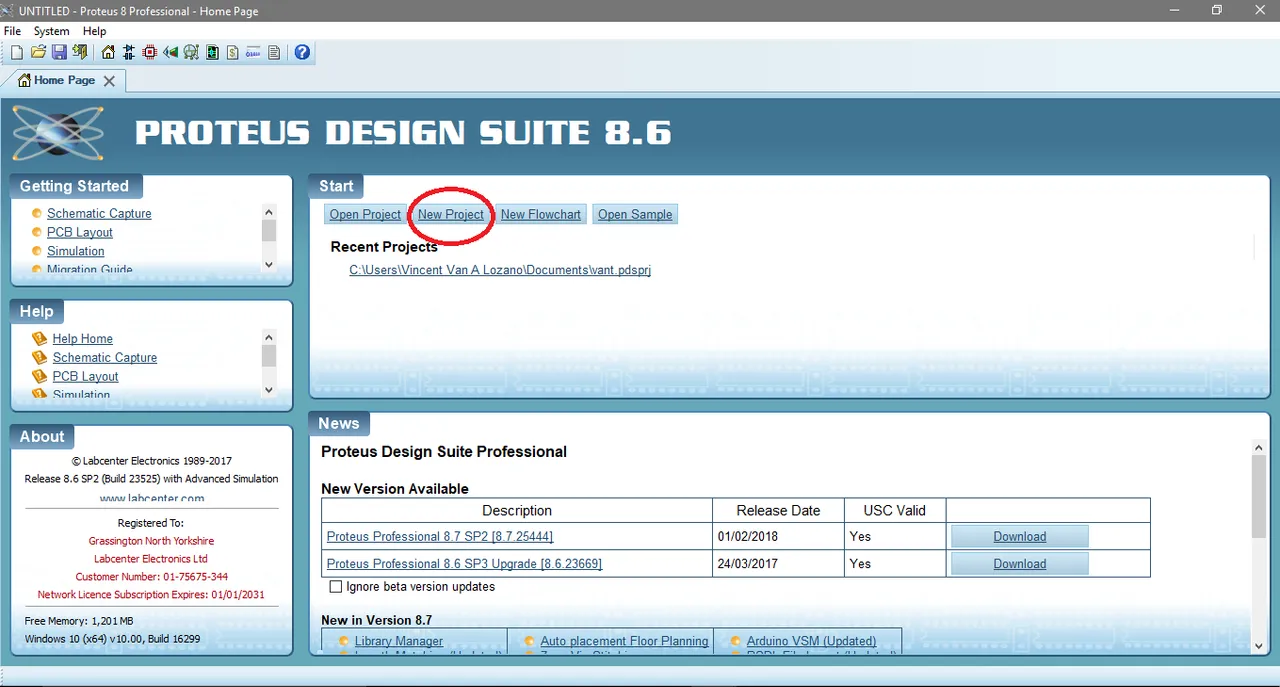
Task: Click the book icon beside PCB Layout in Help
Action: (x=40, y=376)
